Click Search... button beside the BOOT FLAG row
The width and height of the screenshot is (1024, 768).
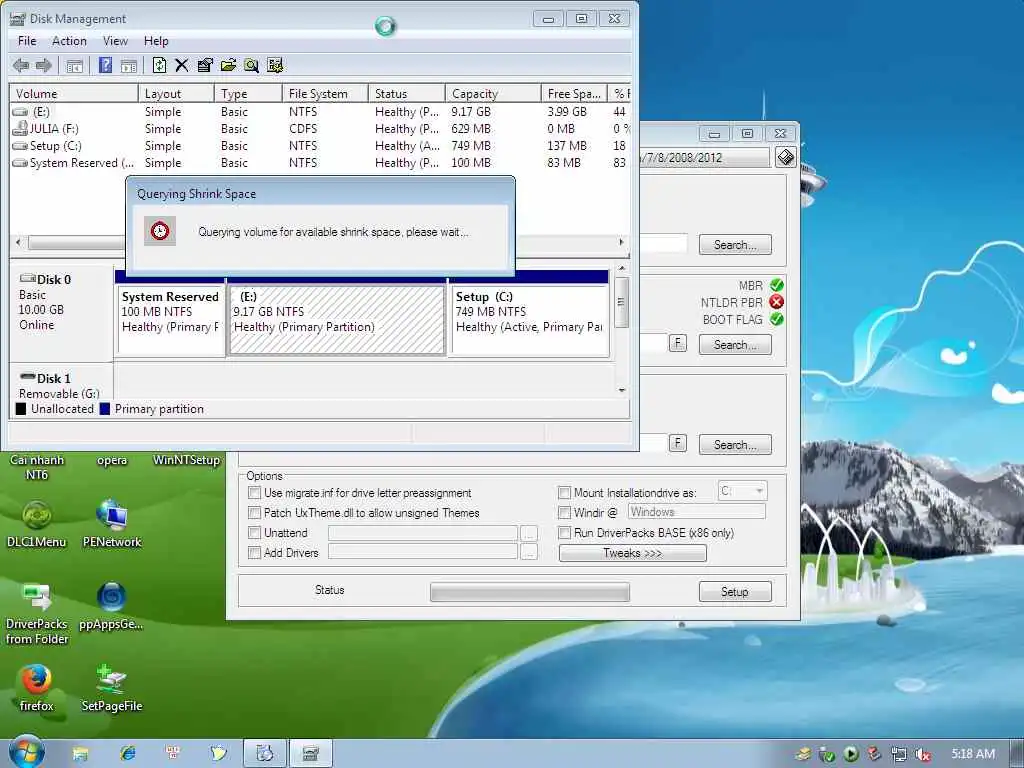735,345
